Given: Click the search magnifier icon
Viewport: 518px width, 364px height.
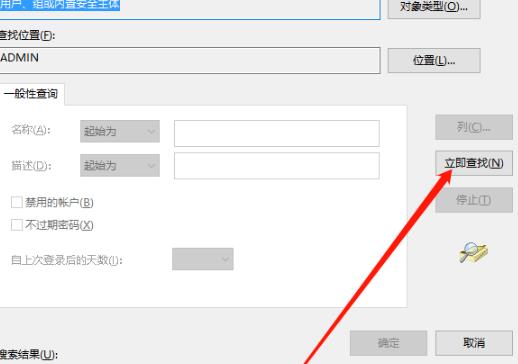Looking at the screenshot, I should pyautogui.click(x=473, y=252).
